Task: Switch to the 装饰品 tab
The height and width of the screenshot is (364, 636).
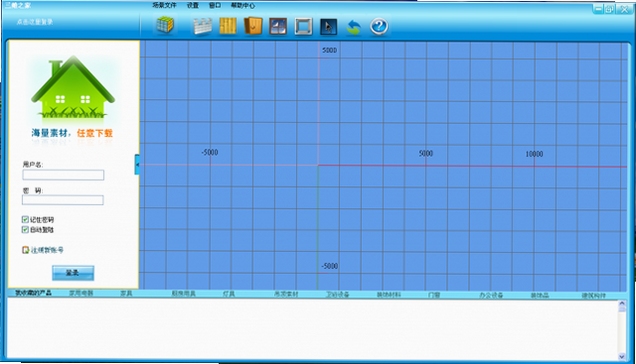Action: [539, 295]
